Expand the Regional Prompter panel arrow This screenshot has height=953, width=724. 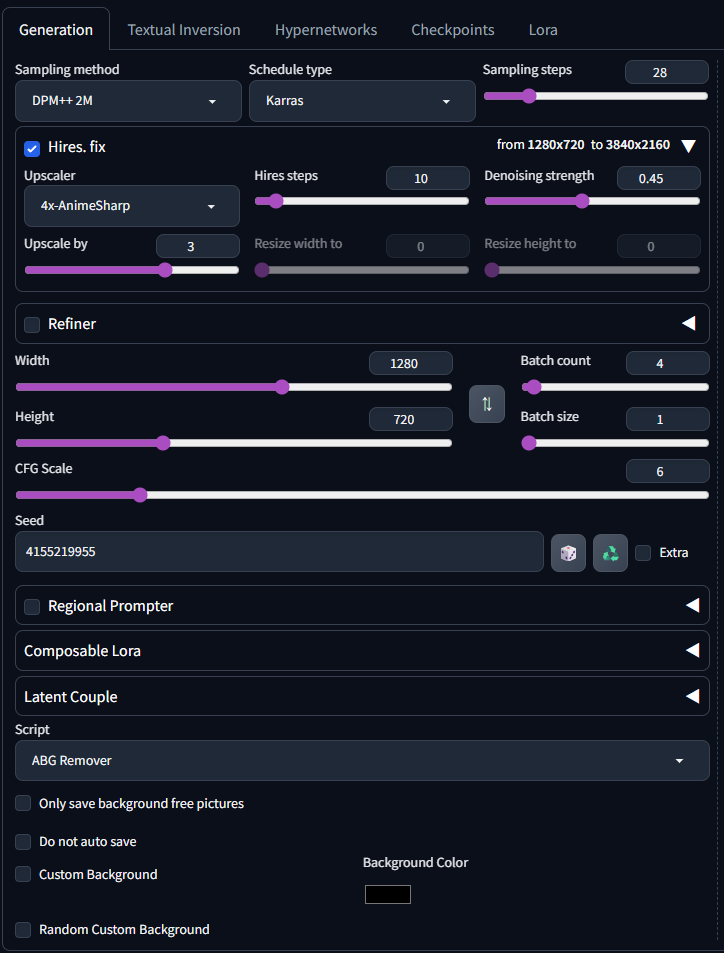[691, 606]
